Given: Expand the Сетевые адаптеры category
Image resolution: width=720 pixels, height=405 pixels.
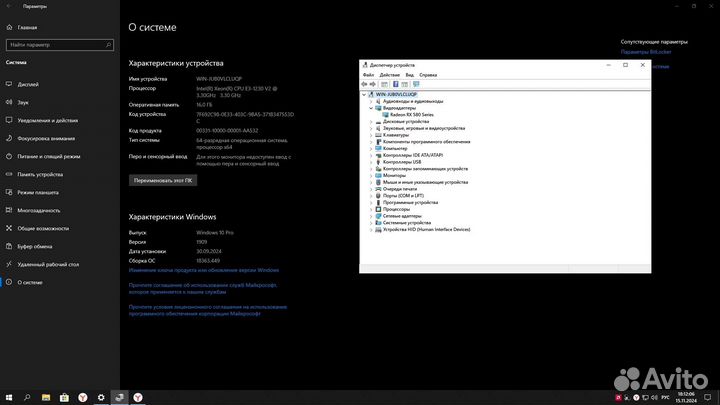Looking at the screenshot, I should [x=372, y=216].
